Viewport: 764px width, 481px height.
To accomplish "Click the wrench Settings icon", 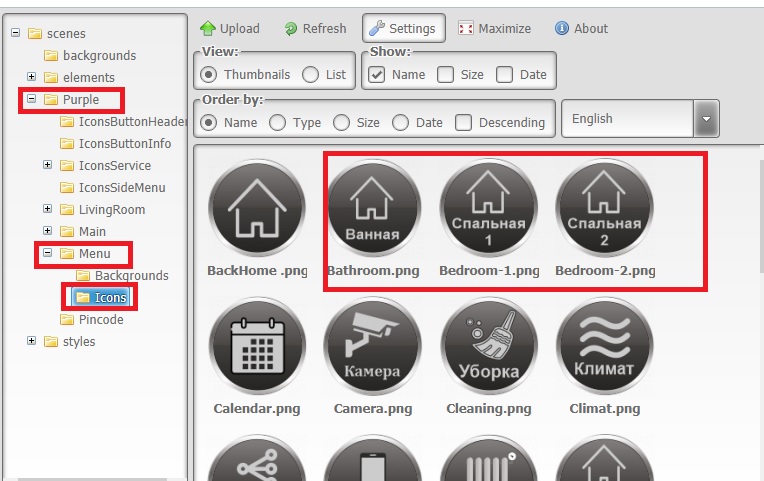I will pos(377,28).
